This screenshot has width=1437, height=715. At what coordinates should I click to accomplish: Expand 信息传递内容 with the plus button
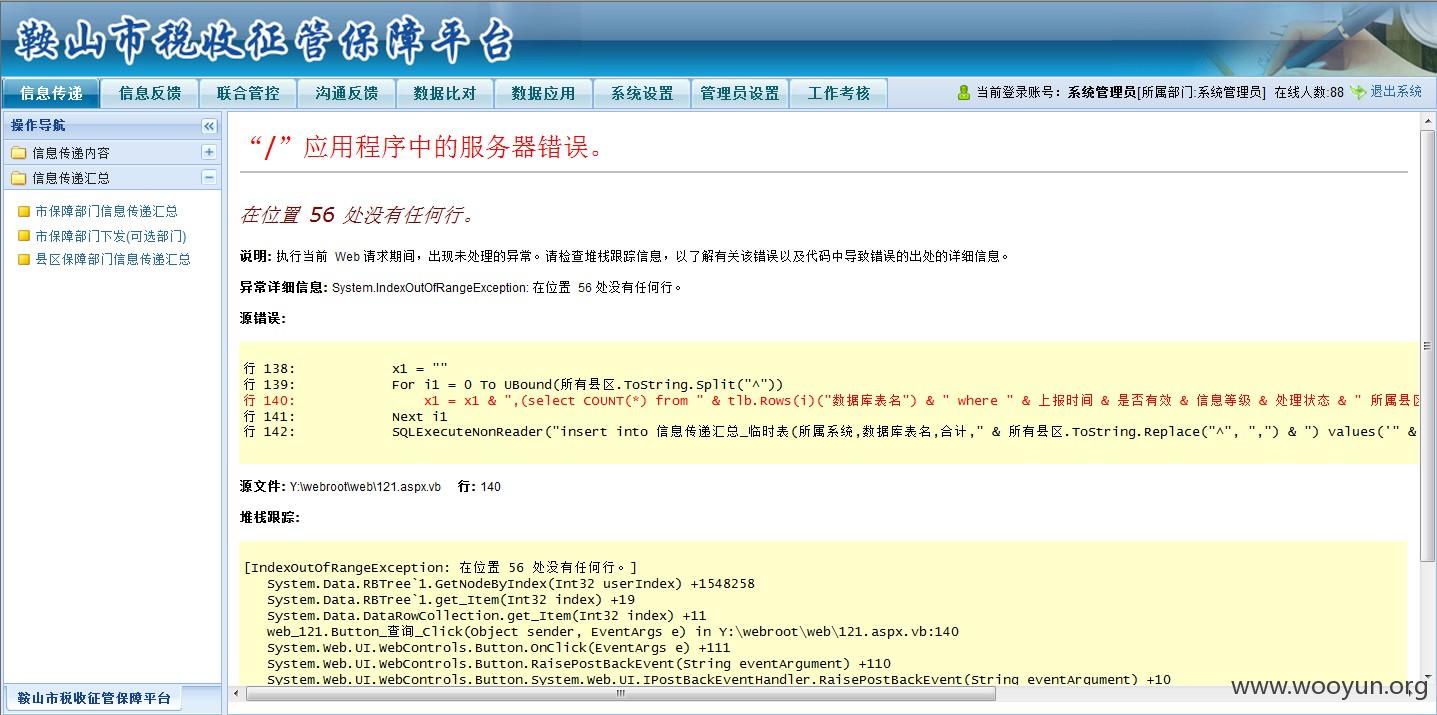click(x=209, y=152)
